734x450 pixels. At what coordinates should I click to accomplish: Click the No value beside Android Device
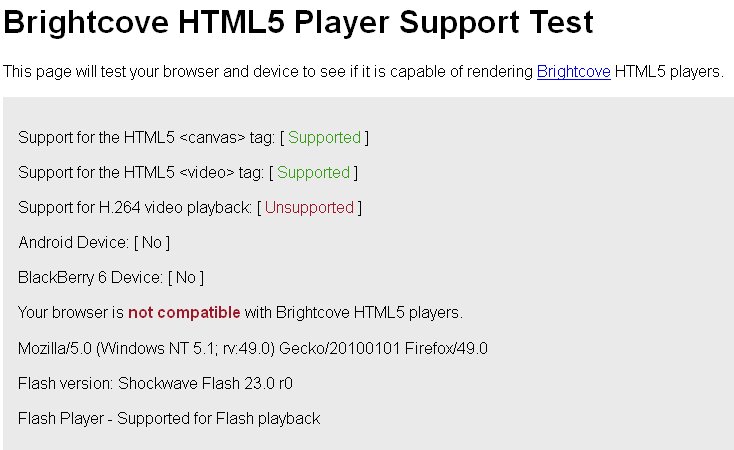pyautogui.click(x=152, y=243)
